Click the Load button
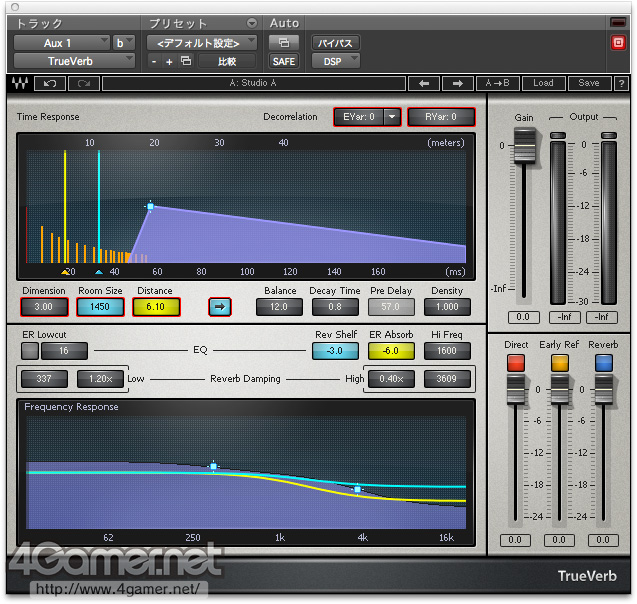 click(x=543, y=83)
